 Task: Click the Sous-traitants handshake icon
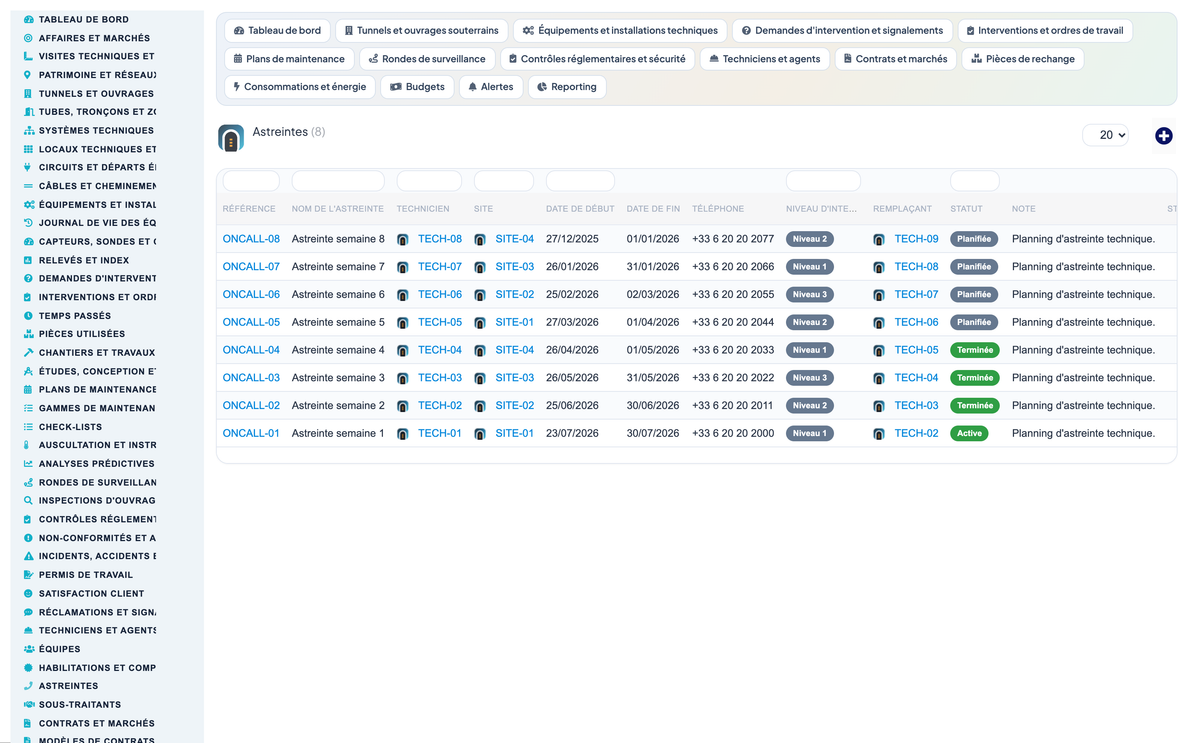(x=28, y=705)
